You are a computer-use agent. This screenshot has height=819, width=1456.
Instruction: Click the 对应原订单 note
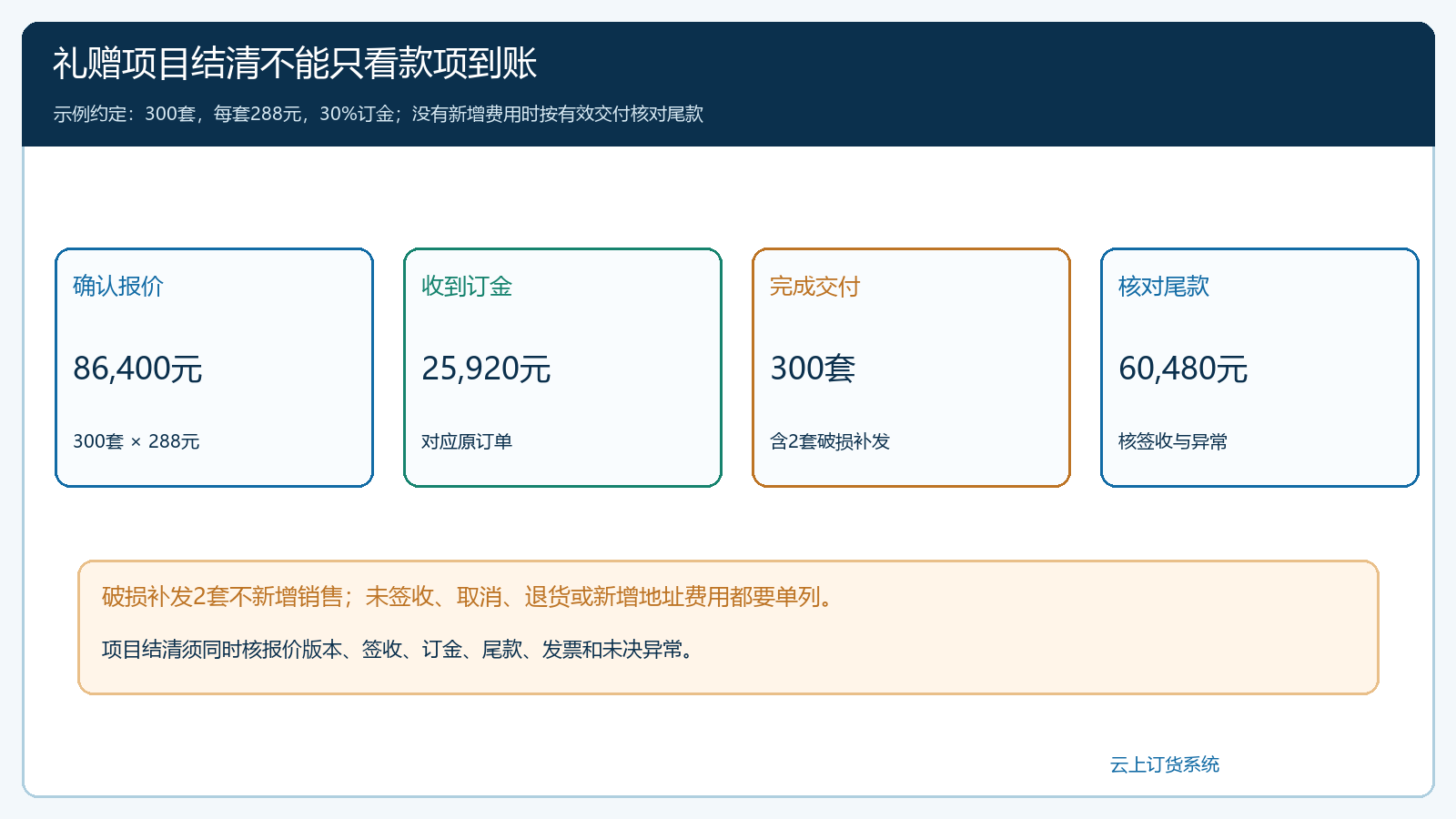[467, 441]
